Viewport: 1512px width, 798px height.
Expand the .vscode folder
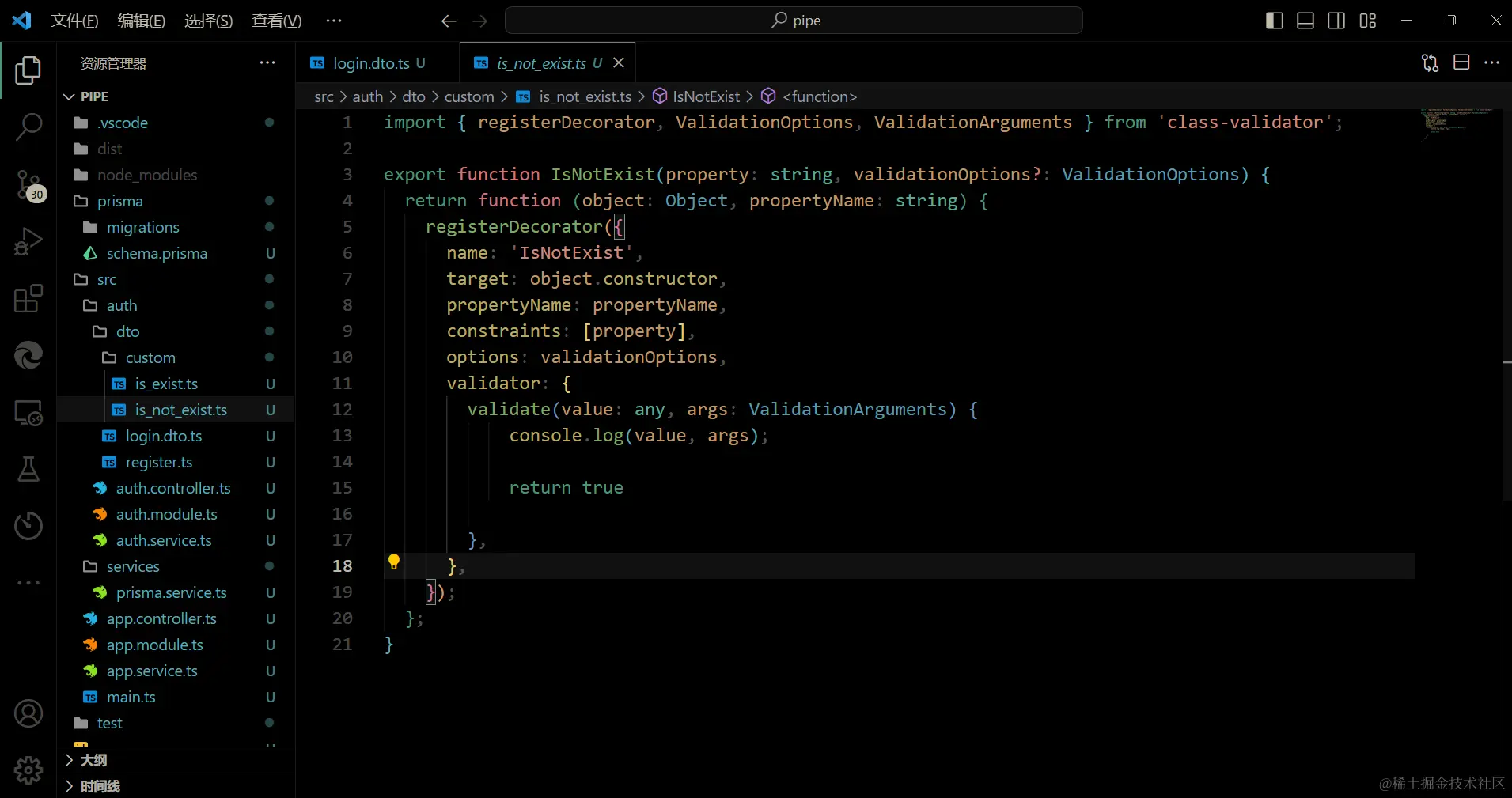click(x=176, y=123)
